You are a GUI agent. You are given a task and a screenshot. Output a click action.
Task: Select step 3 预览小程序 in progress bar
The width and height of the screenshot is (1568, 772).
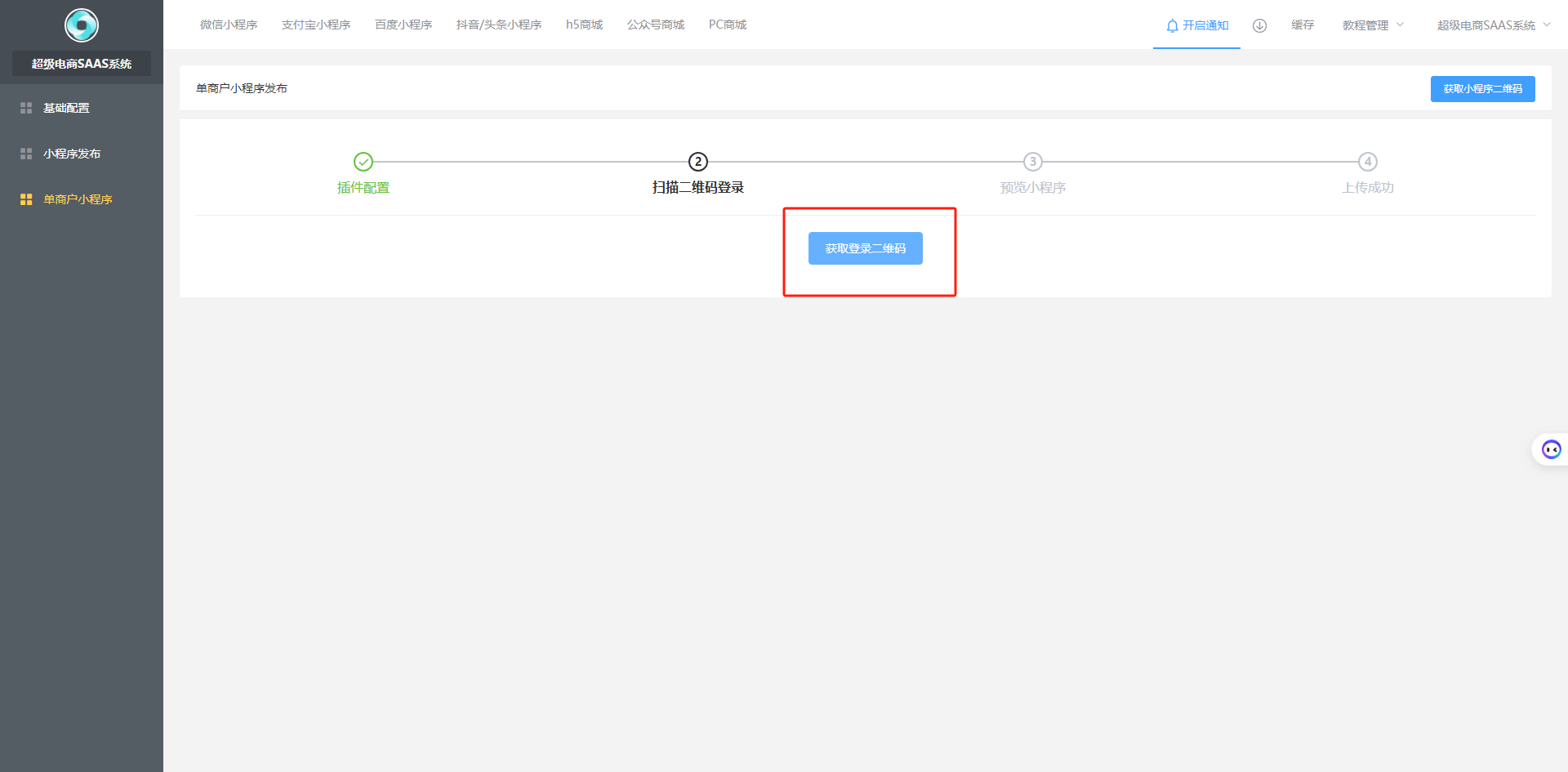1033,162
